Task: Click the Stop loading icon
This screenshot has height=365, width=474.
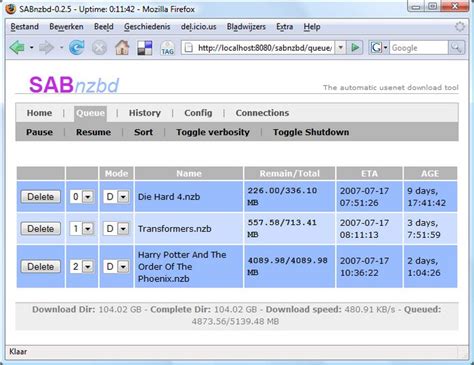Action: 99,48
